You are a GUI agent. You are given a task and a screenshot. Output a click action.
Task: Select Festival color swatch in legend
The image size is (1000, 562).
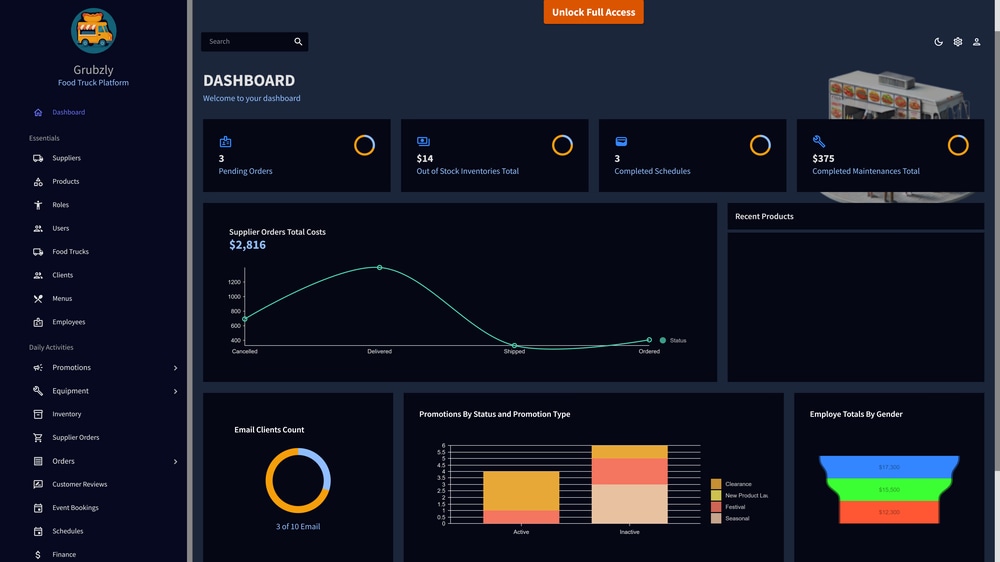[x=716, y=507]
